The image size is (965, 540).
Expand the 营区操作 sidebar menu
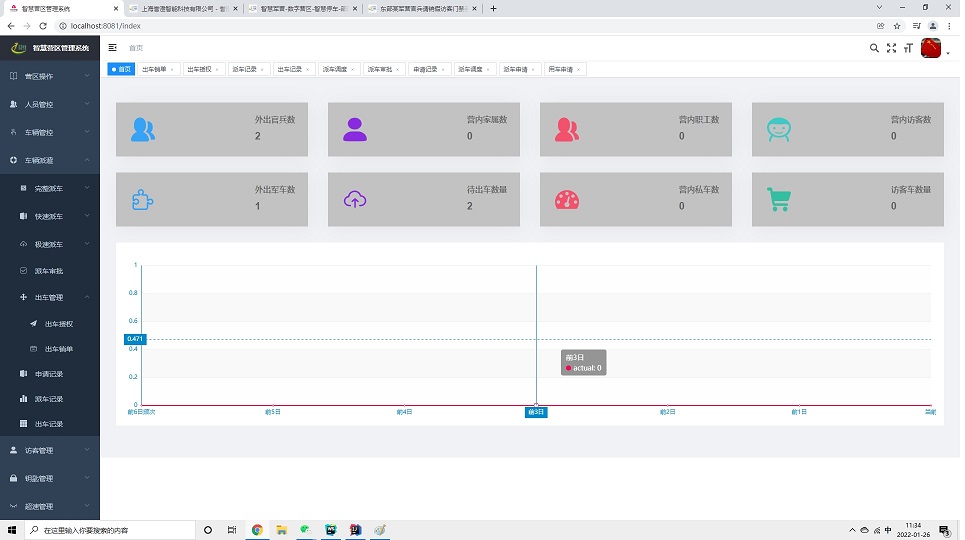50,76
